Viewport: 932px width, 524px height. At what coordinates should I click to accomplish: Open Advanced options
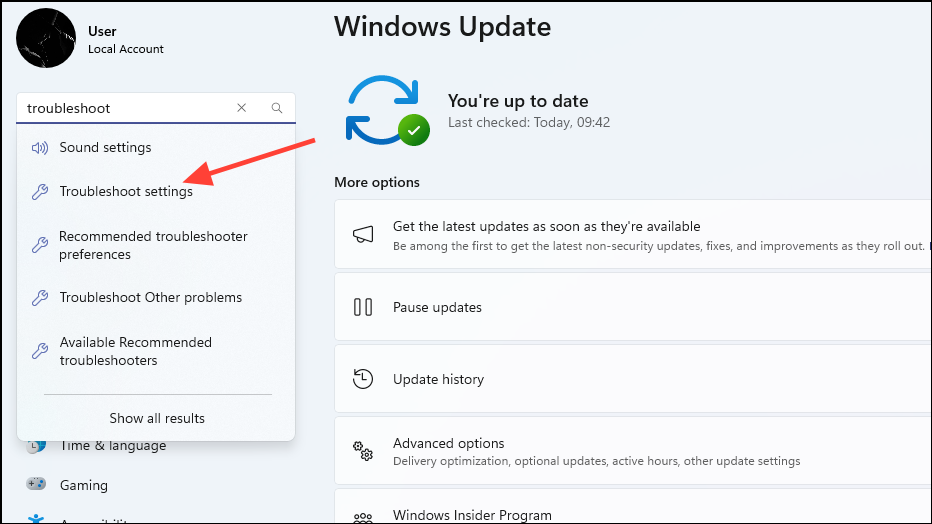click(633, 451)
